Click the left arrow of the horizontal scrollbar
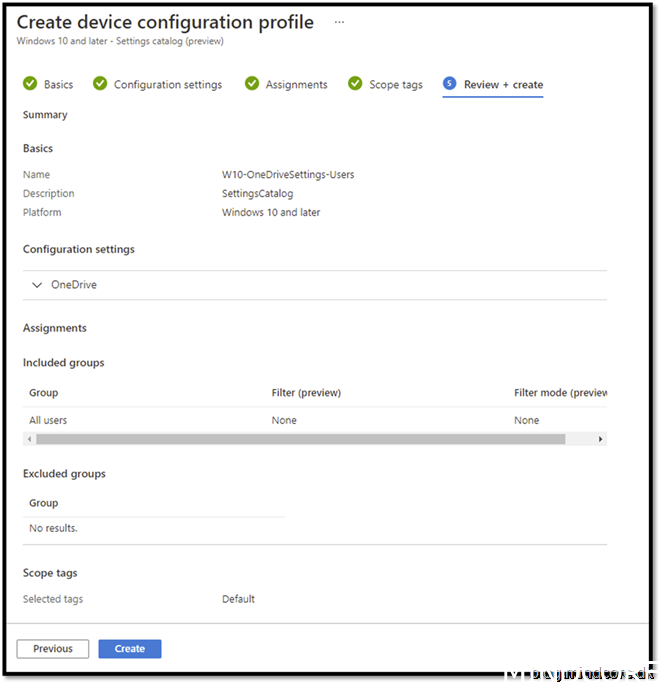The width and height of the screenshot is (661, 684). [29, 439]
